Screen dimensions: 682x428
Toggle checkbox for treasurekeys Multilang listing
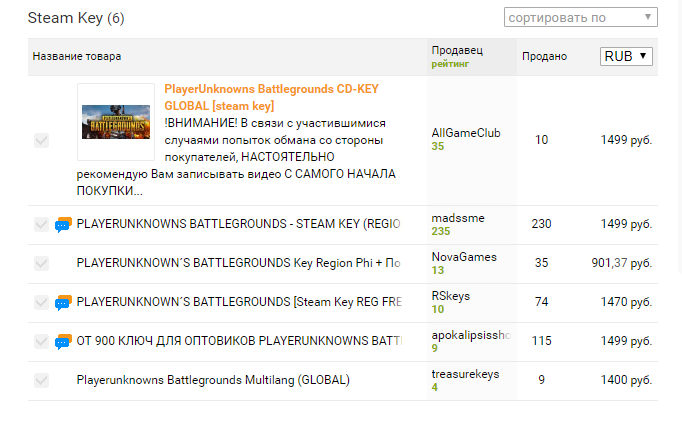(41, 380)
